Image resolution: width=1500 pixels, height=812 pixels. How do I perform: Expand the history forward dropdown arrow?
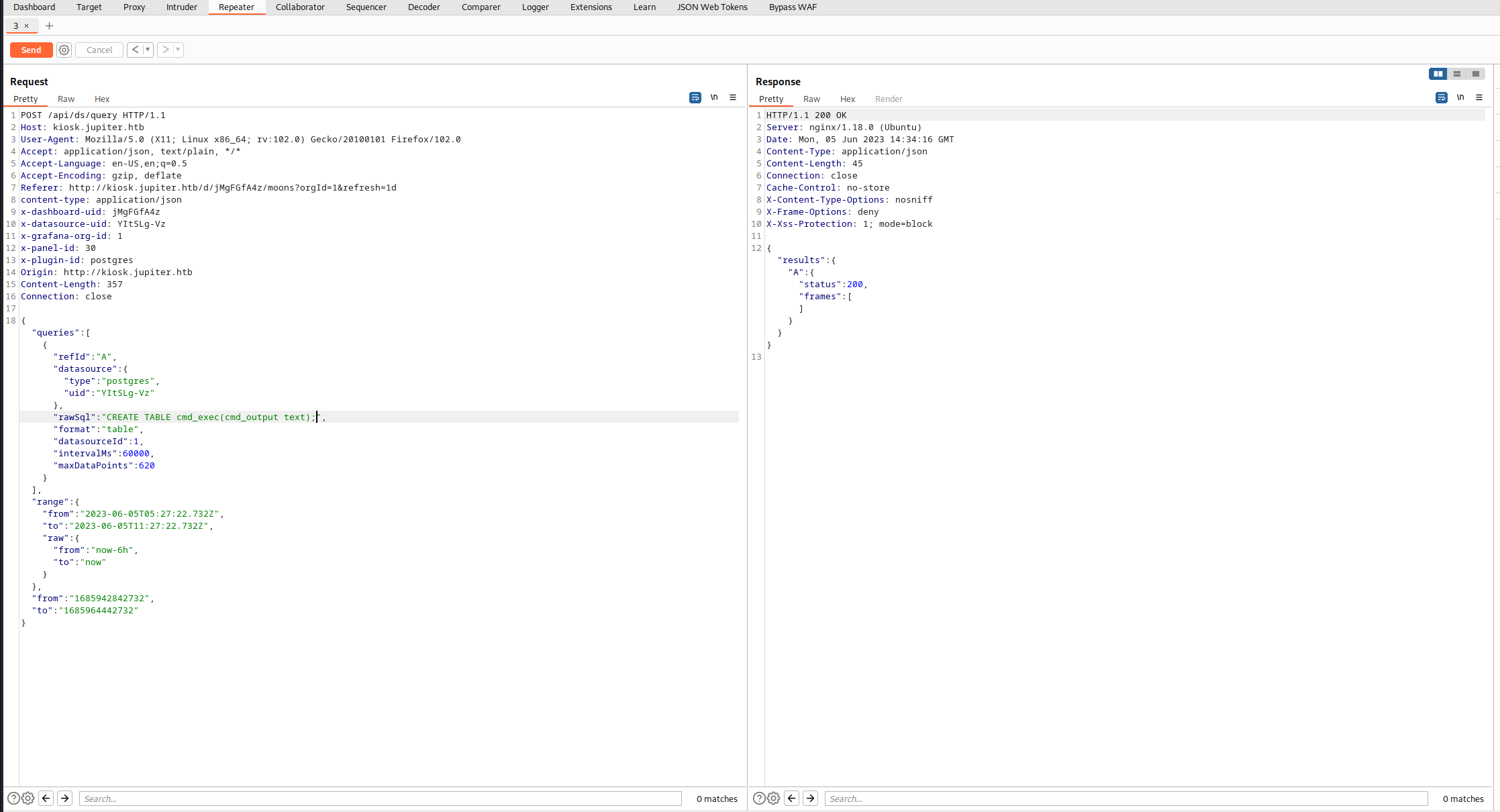pyautogui.click(x=178, y=50)
